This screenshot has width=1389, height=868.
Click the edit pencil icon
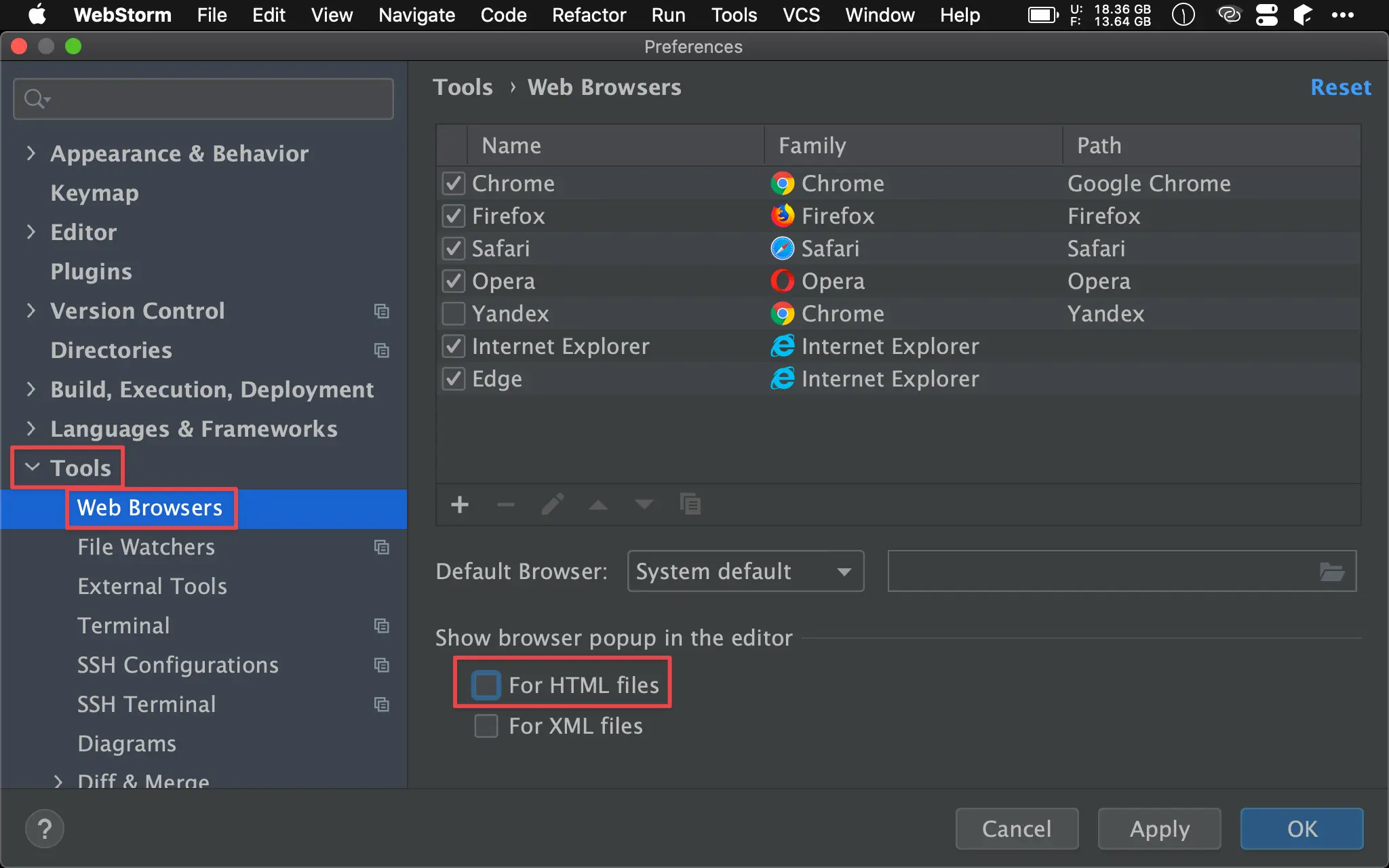click(552, 505)
